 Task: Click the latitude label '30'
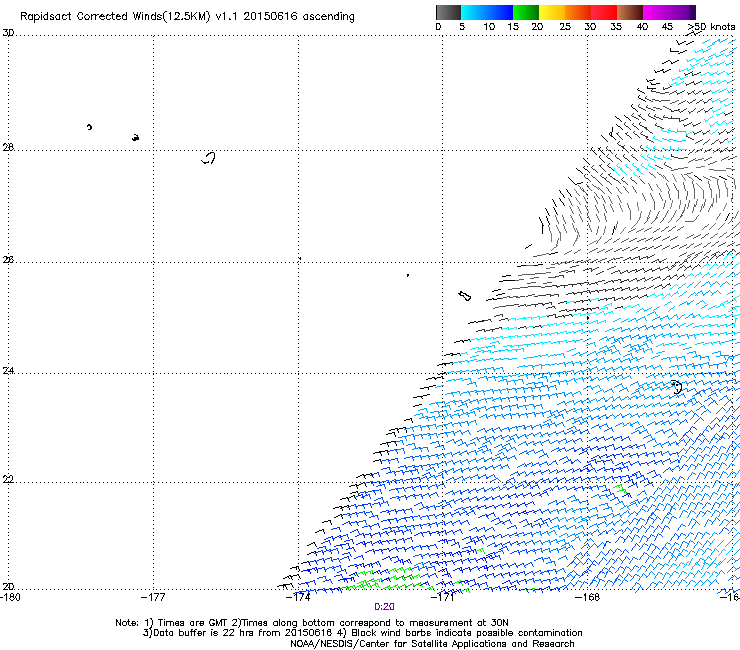(8, 33)
